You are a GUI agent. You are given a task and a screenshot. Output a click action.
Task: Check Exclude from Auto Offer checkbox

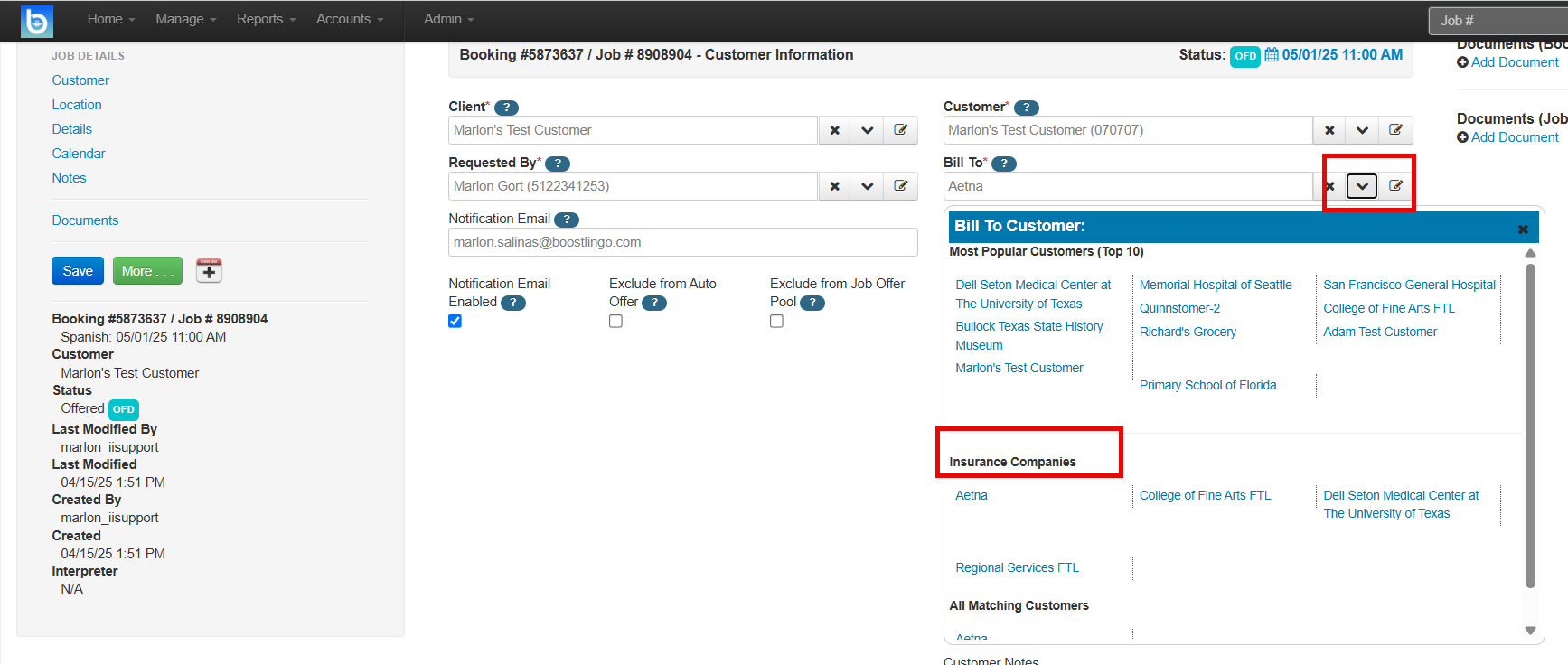pyautogui.click(x=615, y=322)
